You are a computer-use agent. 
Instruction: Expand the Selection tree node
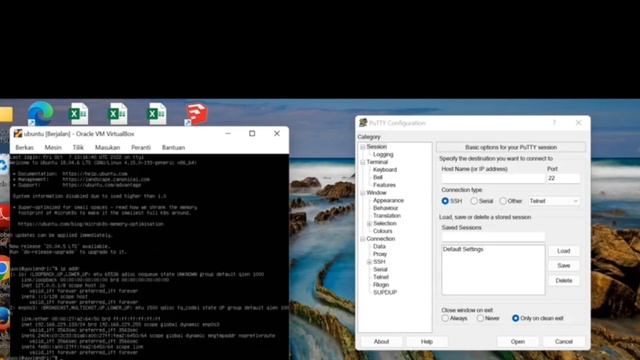[x=369, y=223]
